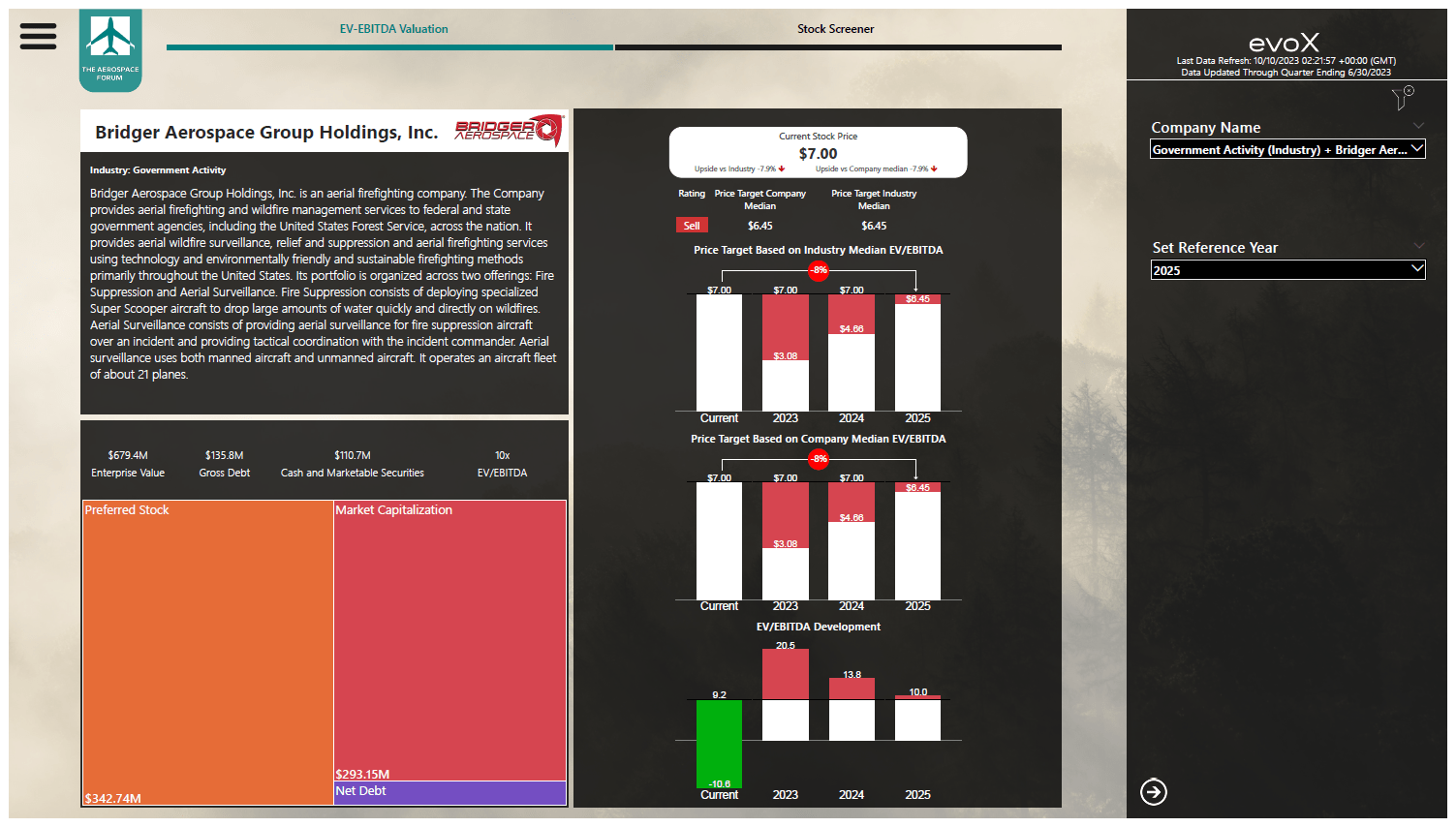The image size is (1456, 827).
Task: Collapse the Set Reference Year header chevron
Action: 1418,246
